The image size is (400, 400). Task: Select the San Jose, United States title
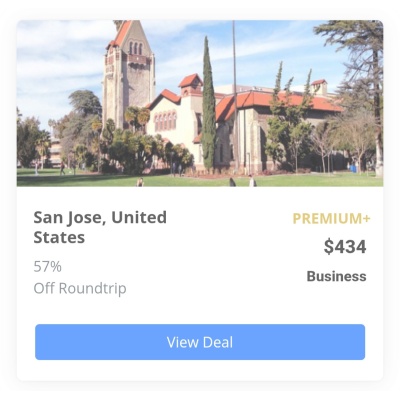(100, 227)
